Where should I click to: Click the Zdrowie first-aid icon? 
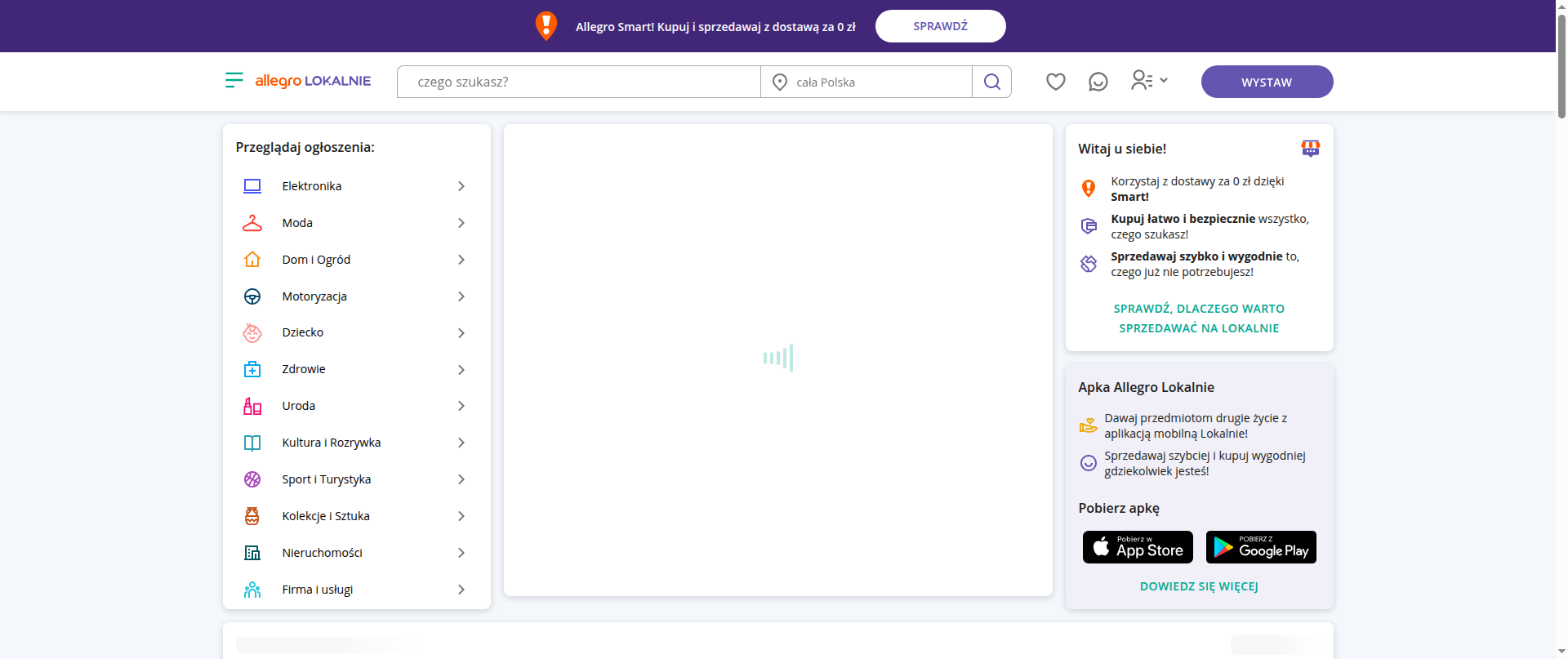coord(252,369)
